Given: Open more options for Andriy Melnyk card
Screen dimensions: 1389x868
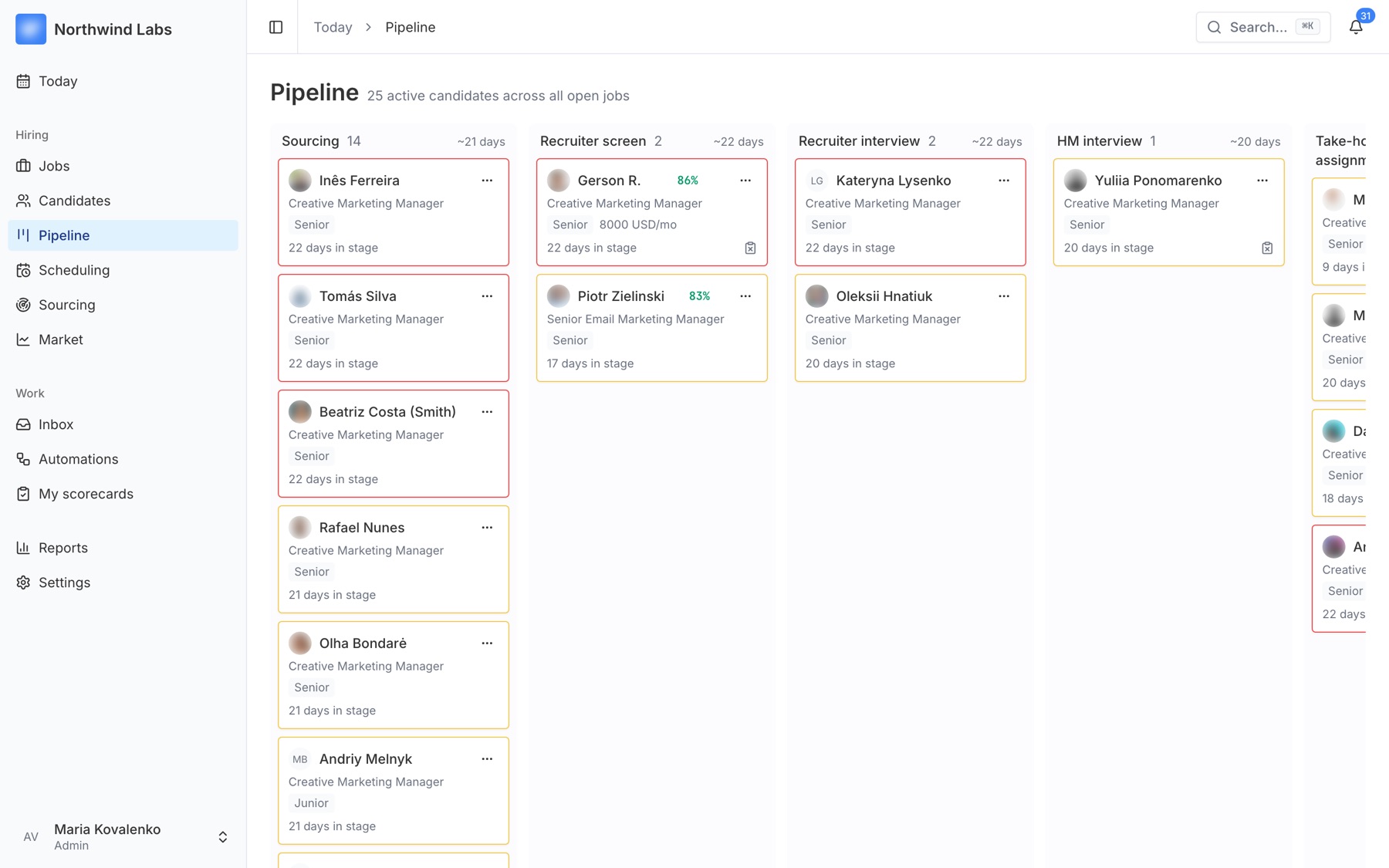Looking at the screenshot, I should click(x=487, y=759).
